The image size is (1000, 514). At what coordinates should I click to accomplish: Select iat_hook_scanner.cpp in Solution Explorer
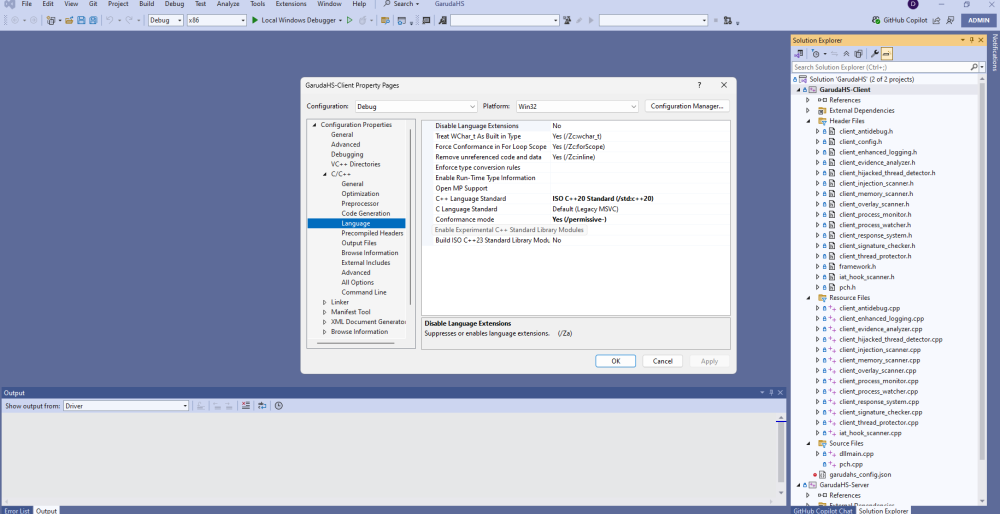870,433
